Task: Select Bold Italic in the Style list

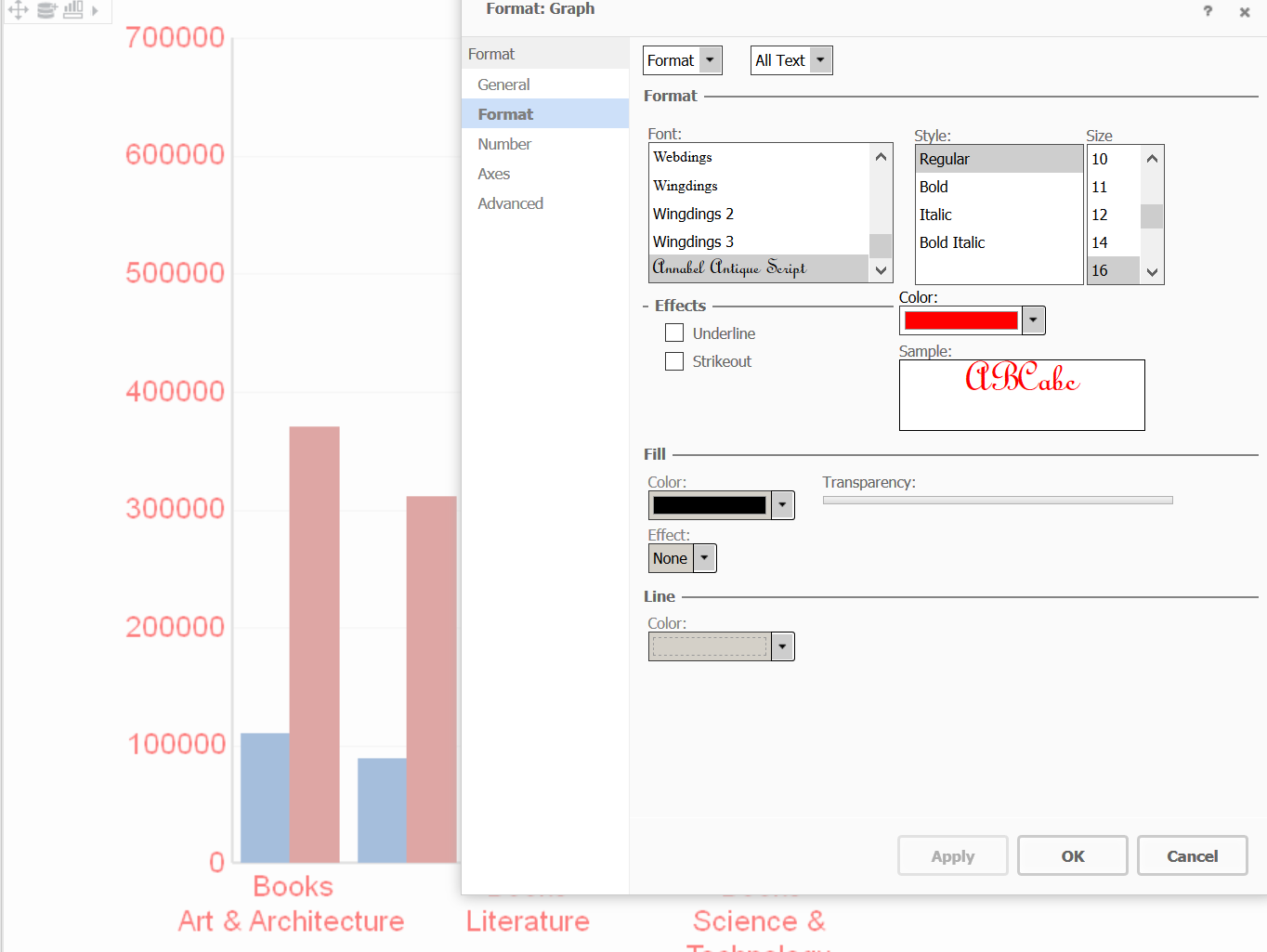Action: pyautogui.click(x=952, y=242)
